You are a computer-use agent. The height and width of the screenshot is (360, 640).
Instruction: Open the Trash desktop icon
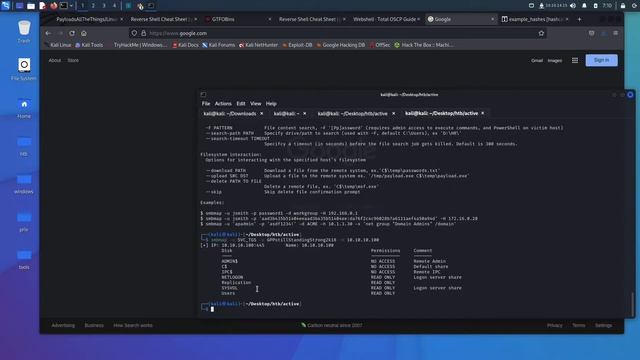pos(24,32)
